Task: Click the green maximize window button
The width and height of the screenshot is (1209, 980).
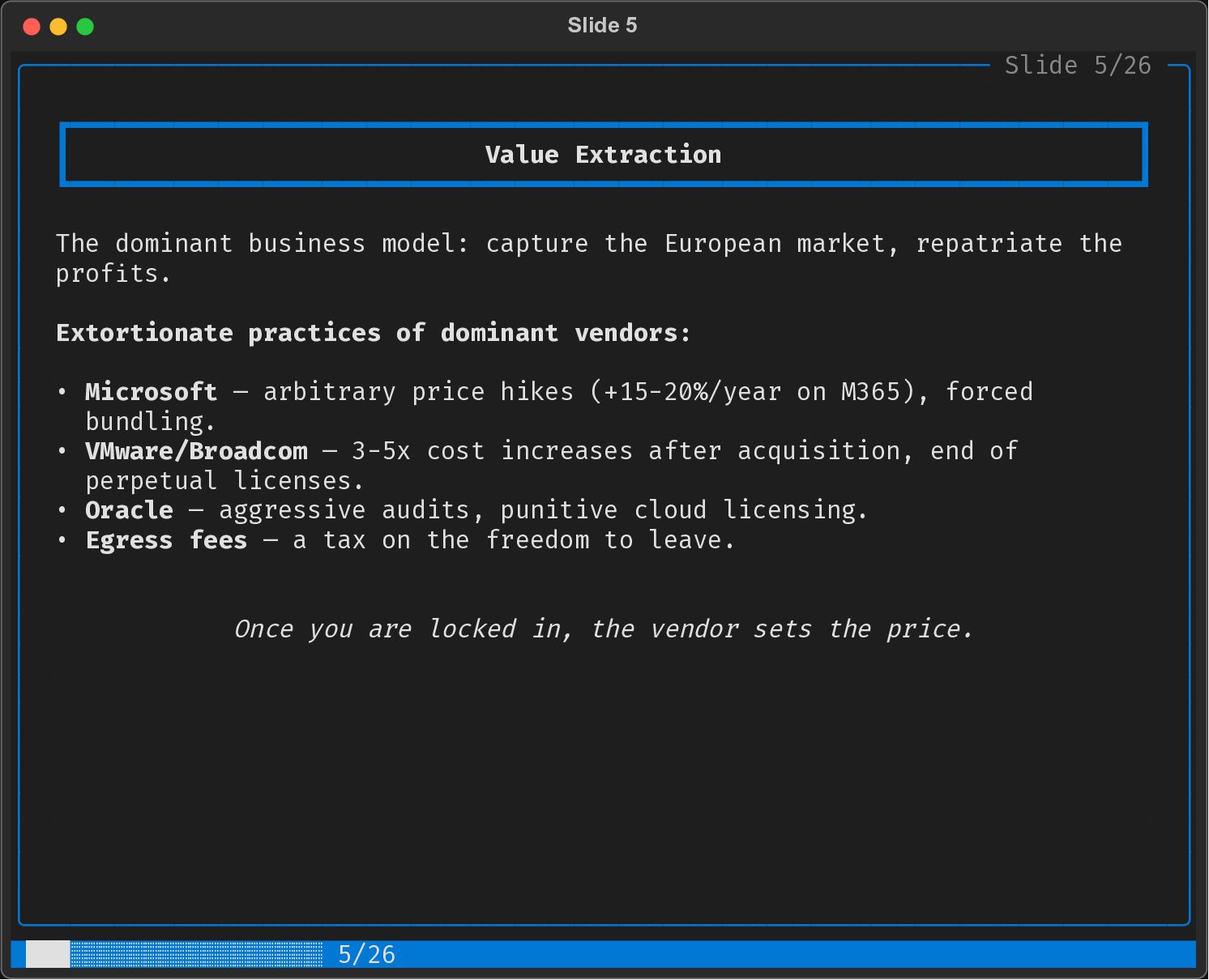Action: click(85, 27)
